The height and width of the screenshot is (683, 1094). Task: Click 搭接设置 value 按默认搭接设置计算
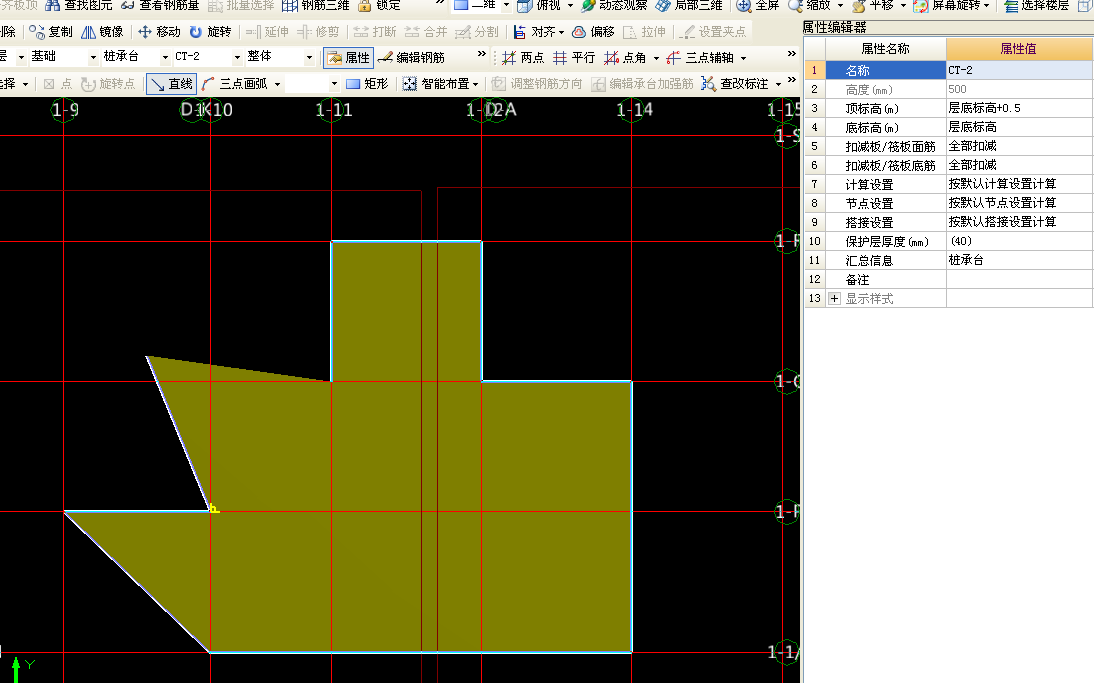click(x=1019, y=222)
